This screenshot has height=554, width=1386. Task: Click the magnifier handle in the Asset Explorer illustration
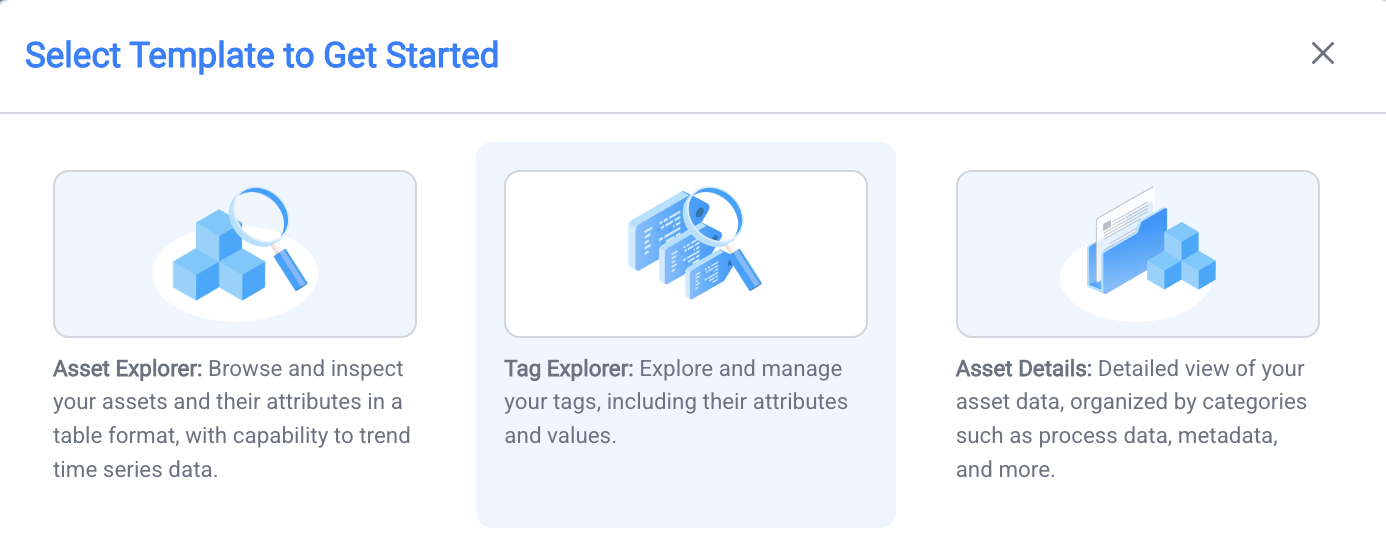tap(292, 268)
